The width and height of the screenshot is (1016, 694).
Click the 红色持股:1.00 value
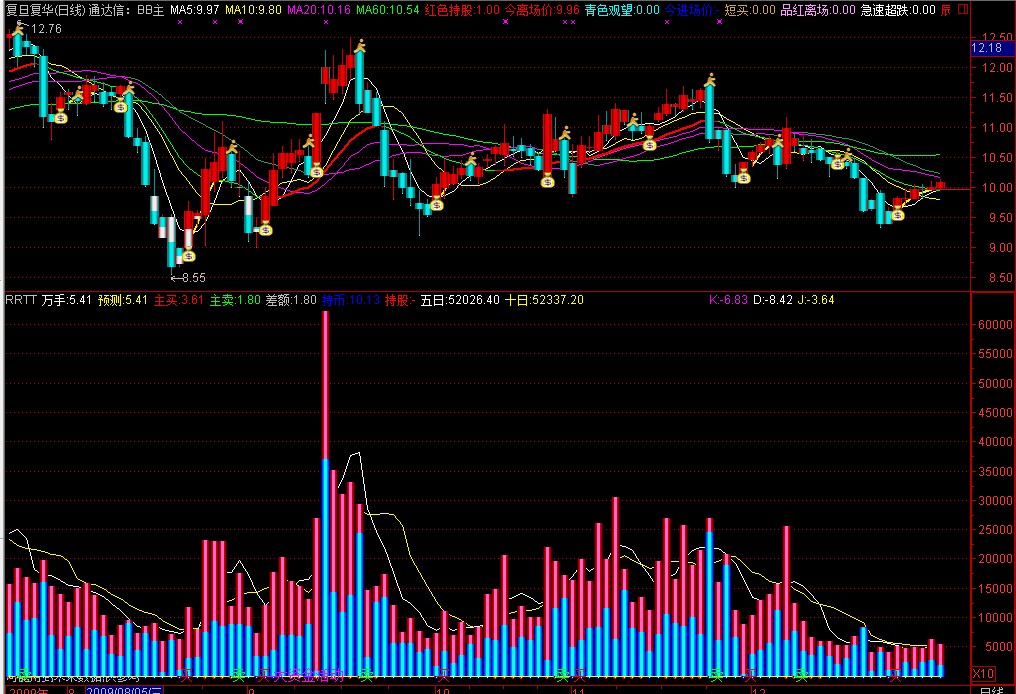(x=463, y=10)
